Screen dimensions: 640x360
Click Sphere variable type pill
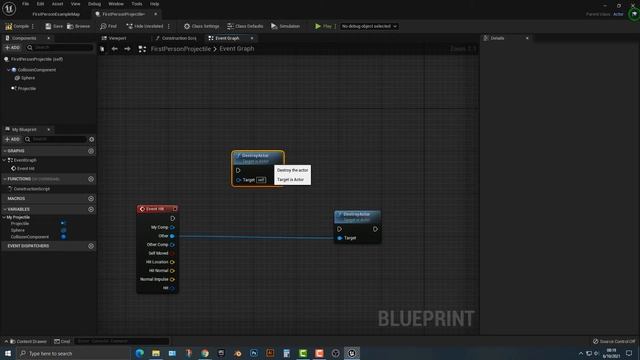click(63, 230)
